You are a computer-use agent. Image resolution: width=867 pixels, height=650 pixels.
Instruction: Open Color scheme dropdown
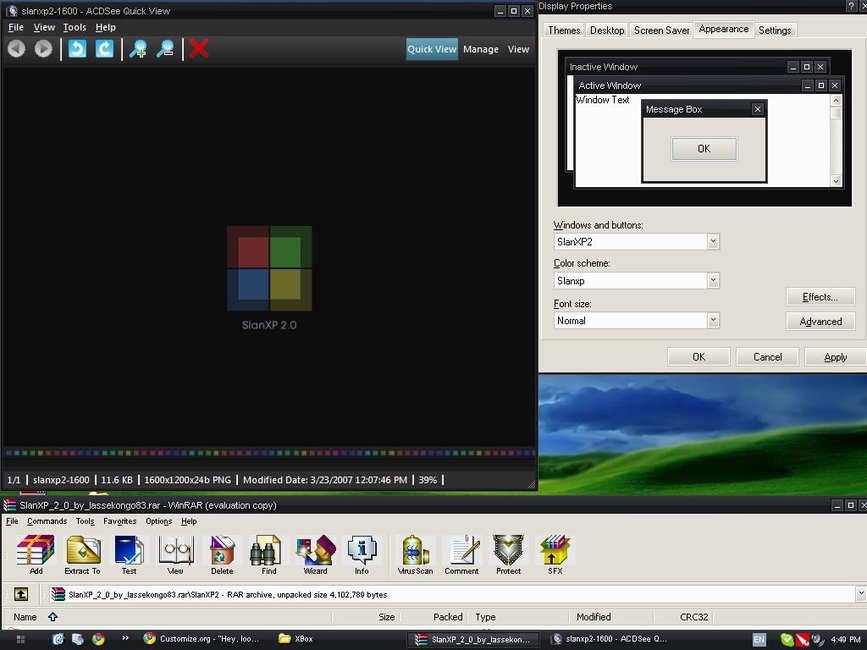[x=713, y=281]
